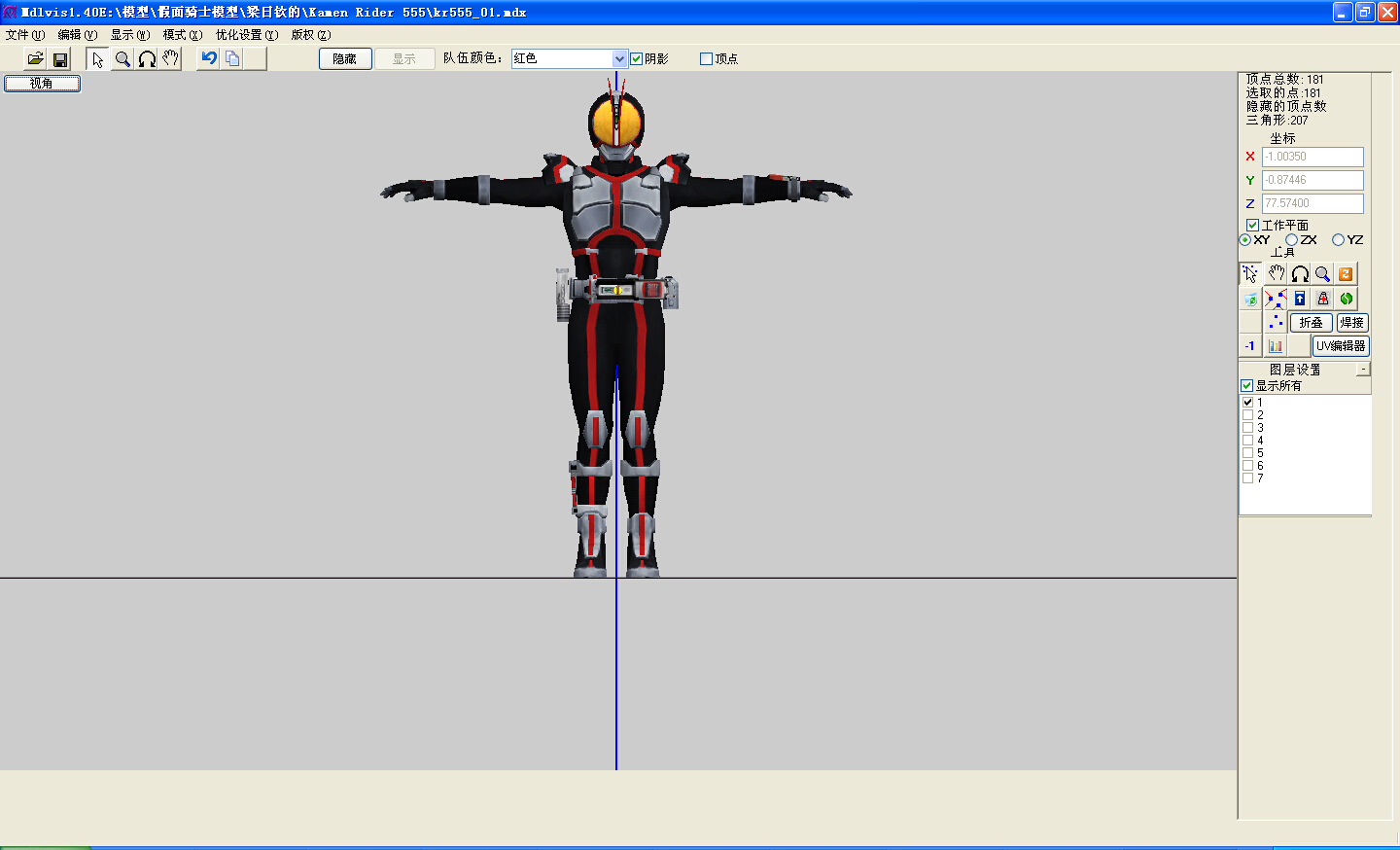The image size is (1400, 850).
Task: Click the X coordinate input field
Action: coord(1312,157)
